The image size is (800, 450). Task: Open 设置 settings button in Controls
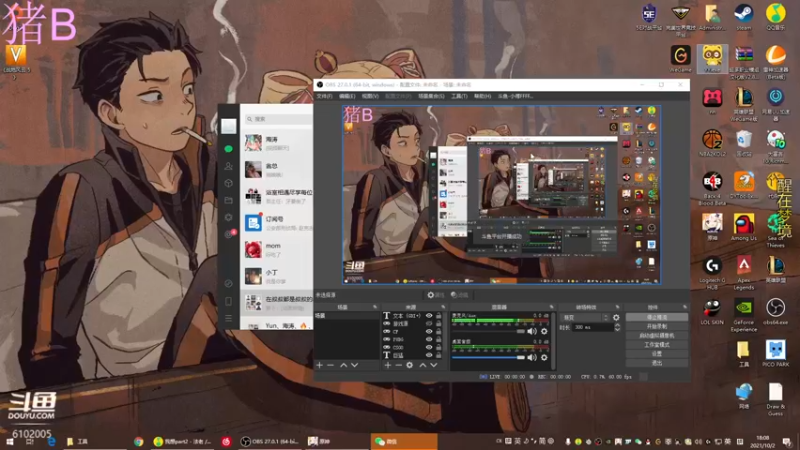tap(657, 354)
